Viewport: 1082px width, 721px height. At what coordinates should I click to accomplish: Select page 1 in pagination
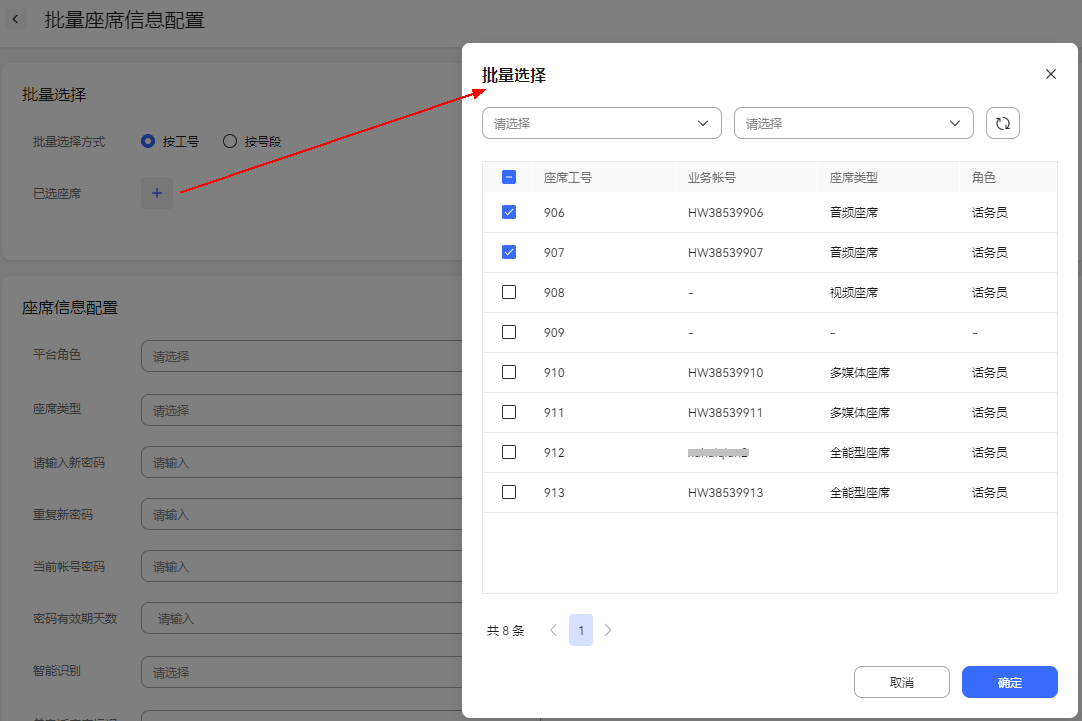pos(581,630)
